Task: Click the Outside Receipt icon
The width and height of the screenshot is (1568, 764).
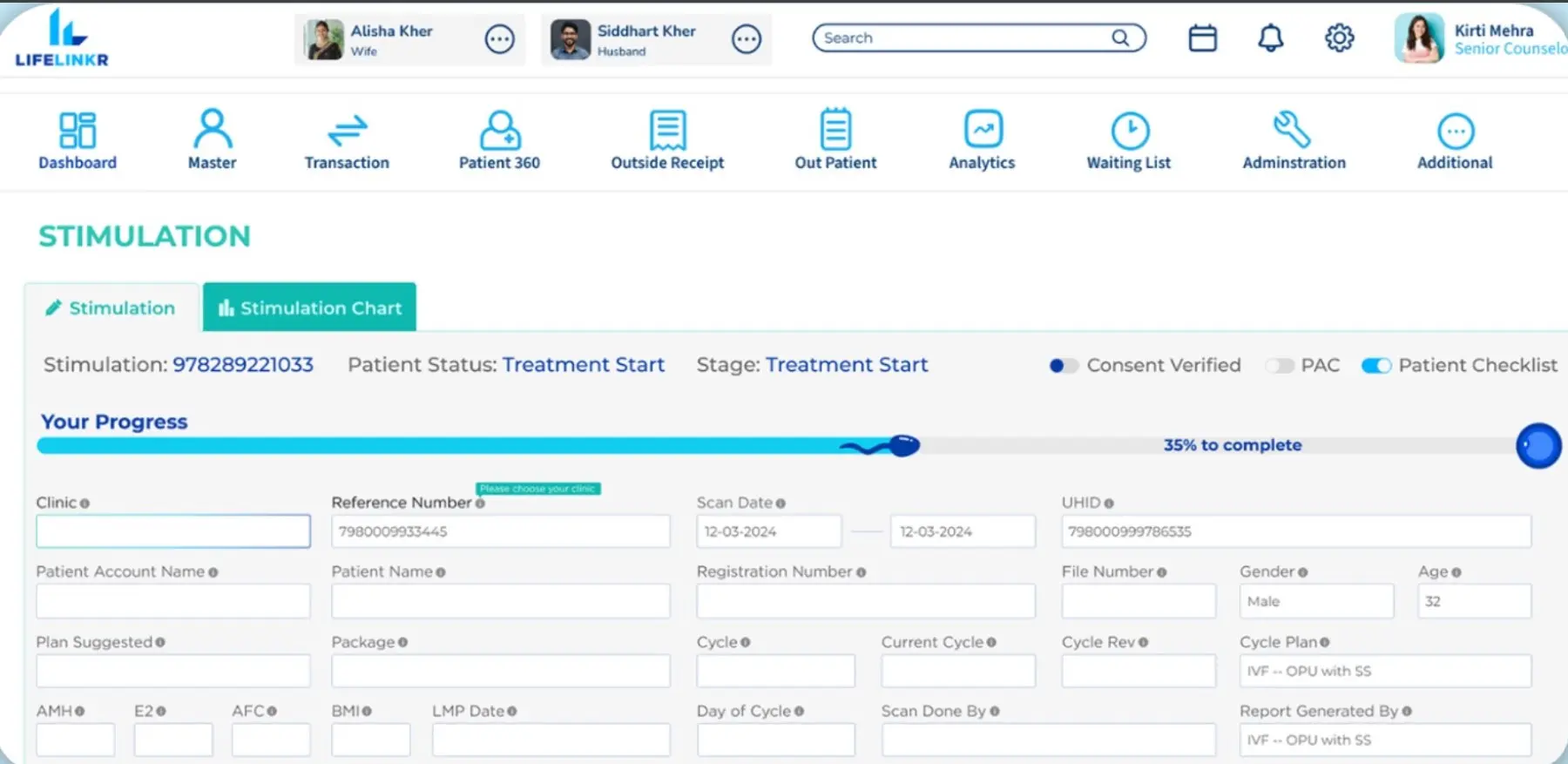Action: [x=667, y=131]
